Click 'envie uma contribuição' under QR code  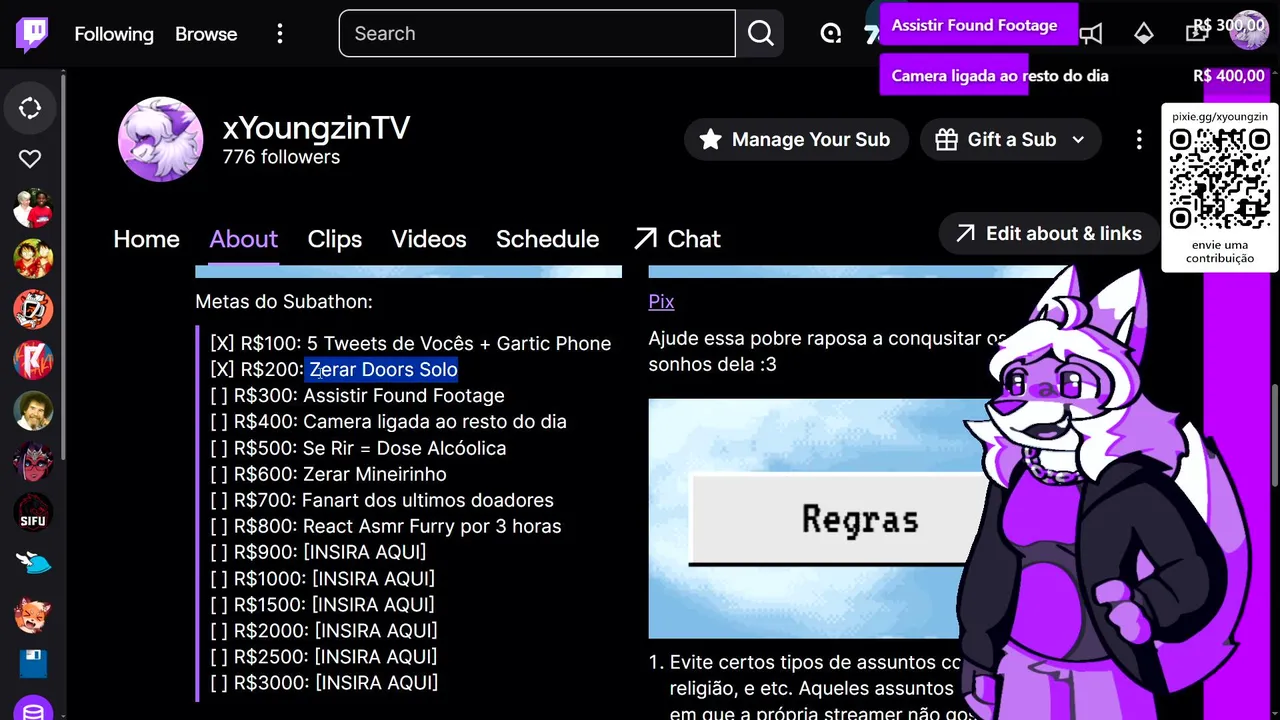(1220, 252)
